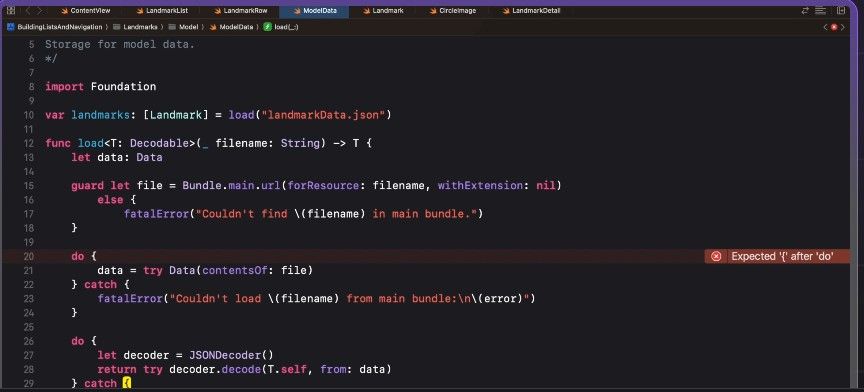Open the editor options lines icon
Image resolution: width=864 pixels, height=392 pixels.
[x=821, y=10]
